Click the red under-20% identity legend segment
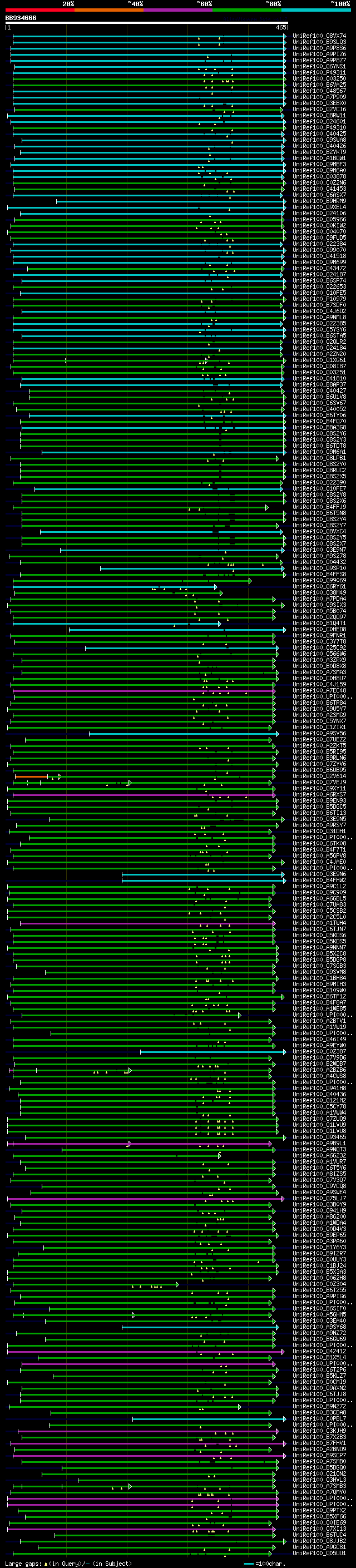356x1568 pixels. click(x=39, y=11)
